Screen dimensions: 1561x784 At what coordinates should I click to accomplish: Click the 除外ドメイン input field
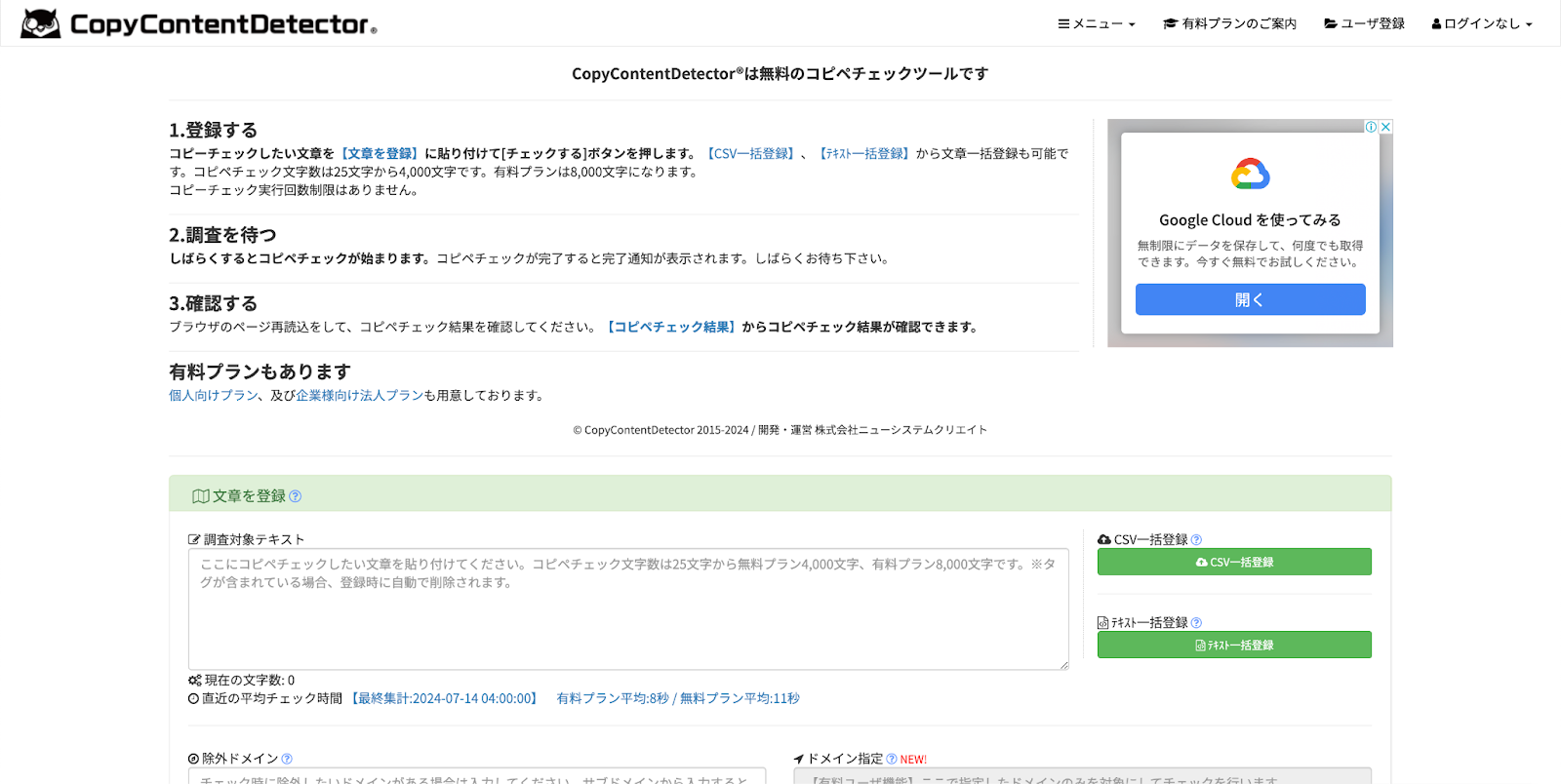(x=477, y=776)
